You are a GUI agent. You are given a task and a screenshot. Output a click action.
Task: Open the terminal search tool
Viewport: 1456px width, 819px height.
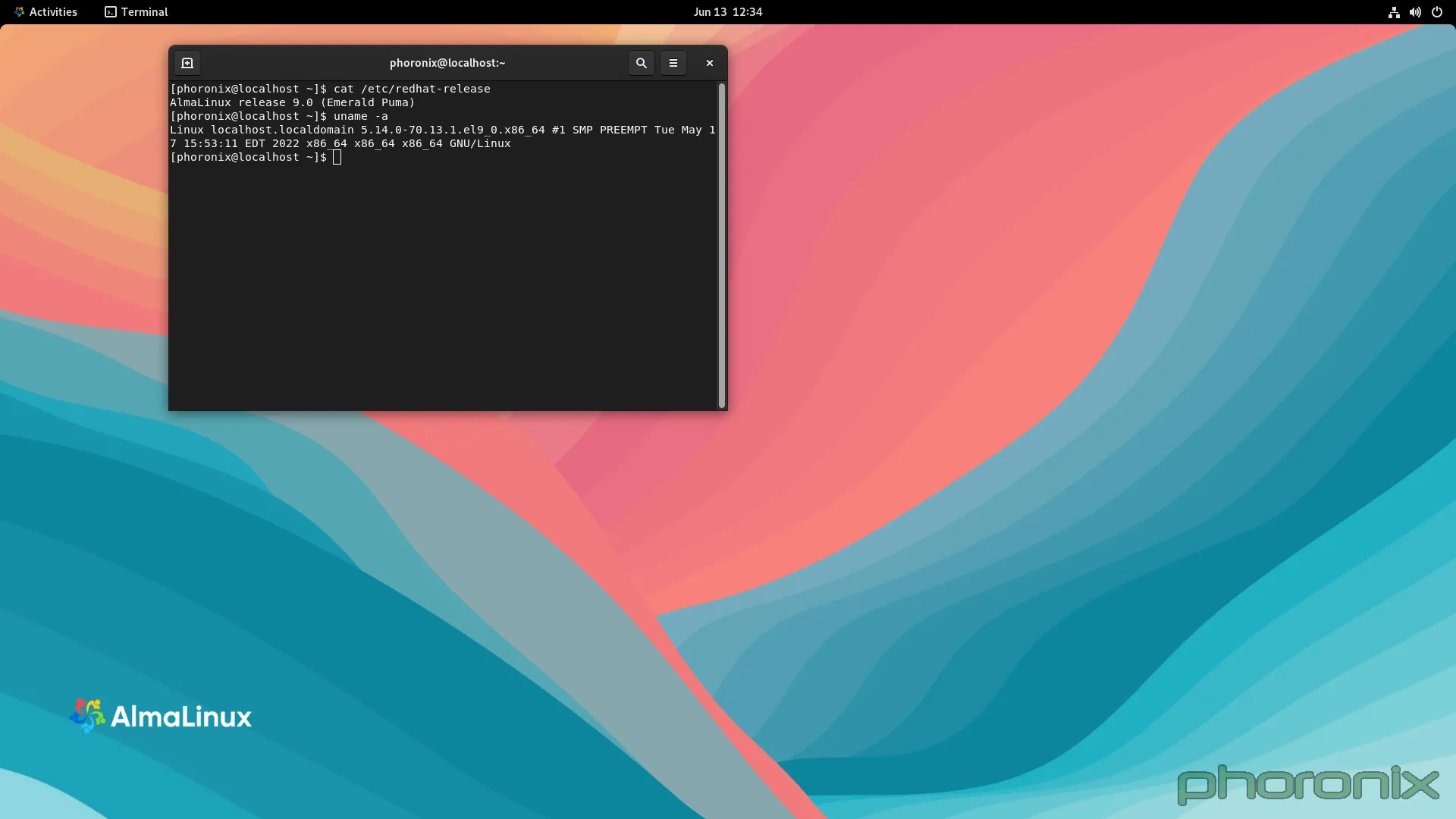coord(642,63)
